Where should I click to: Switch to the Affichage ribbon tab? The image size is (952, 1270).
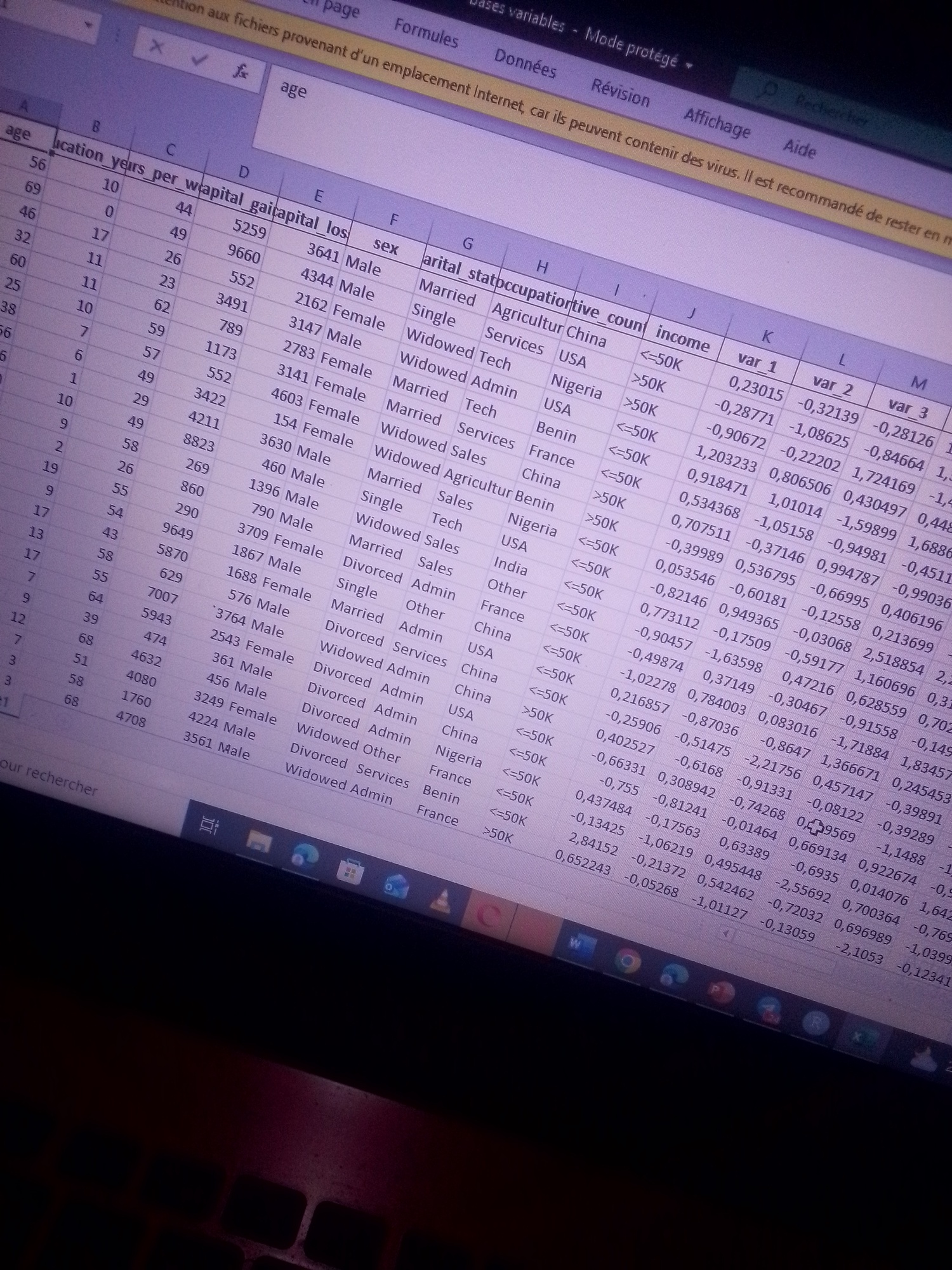coord(717,122)
